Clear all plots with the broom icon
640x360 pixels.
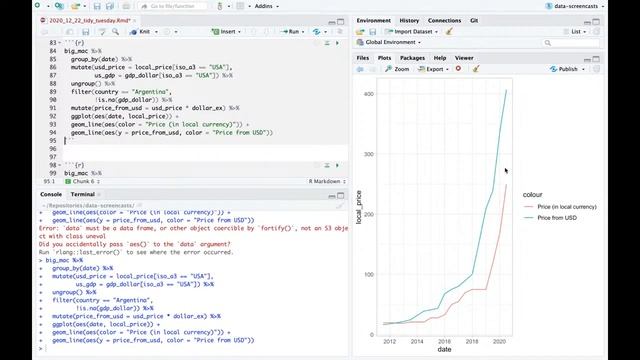click(476, 69)
